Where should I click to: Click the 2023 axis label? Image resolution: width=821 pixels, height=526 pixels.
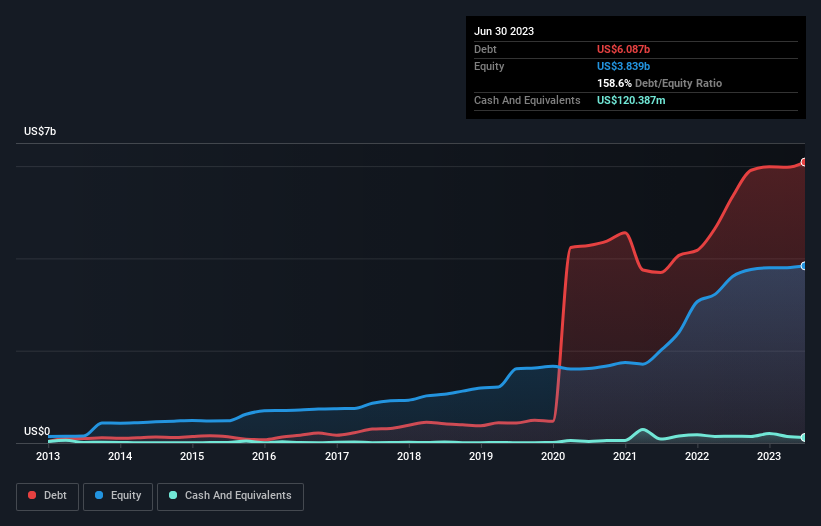769,456
